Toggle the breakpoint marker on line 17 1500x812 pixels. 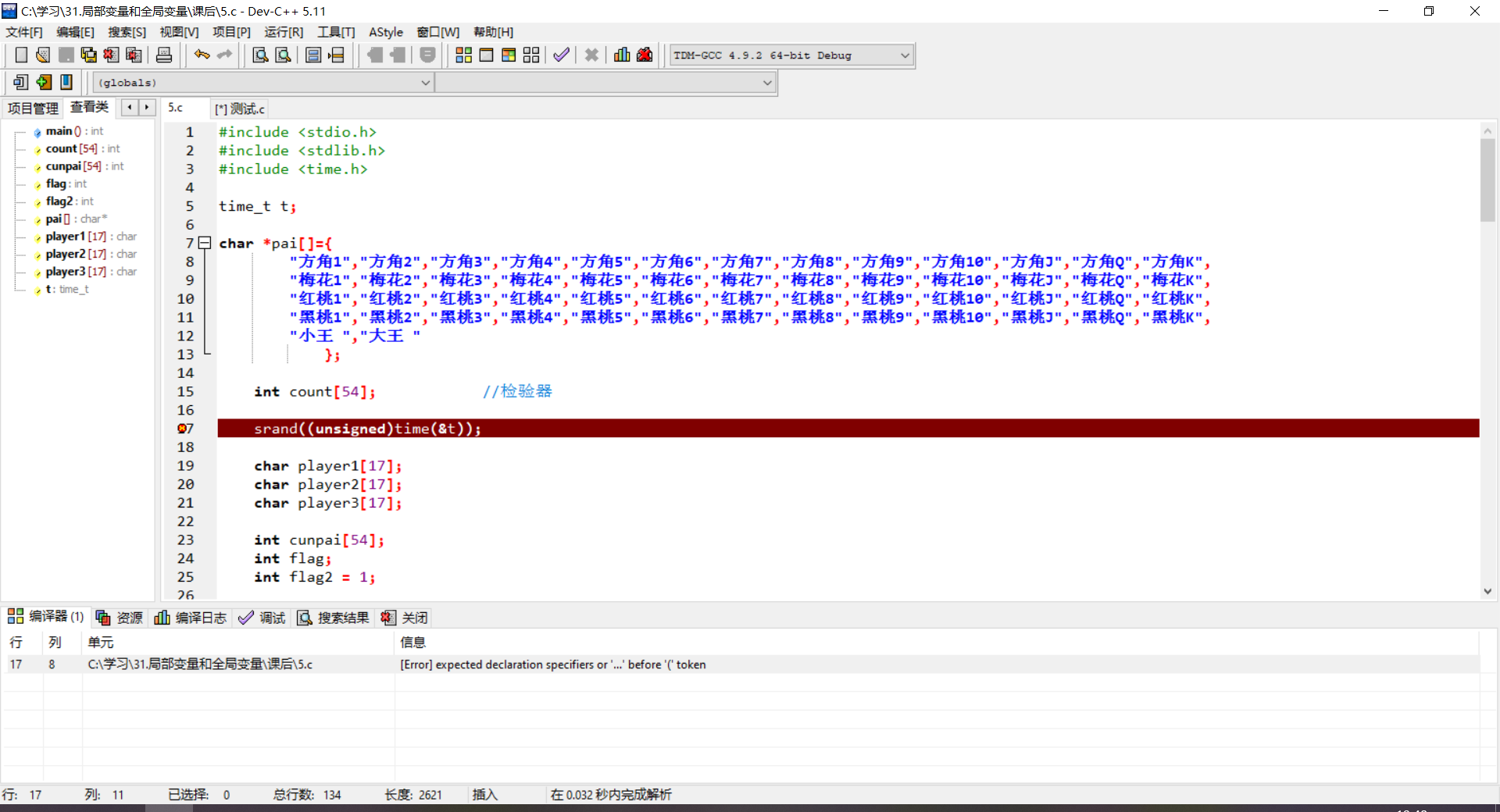[183, 429]
